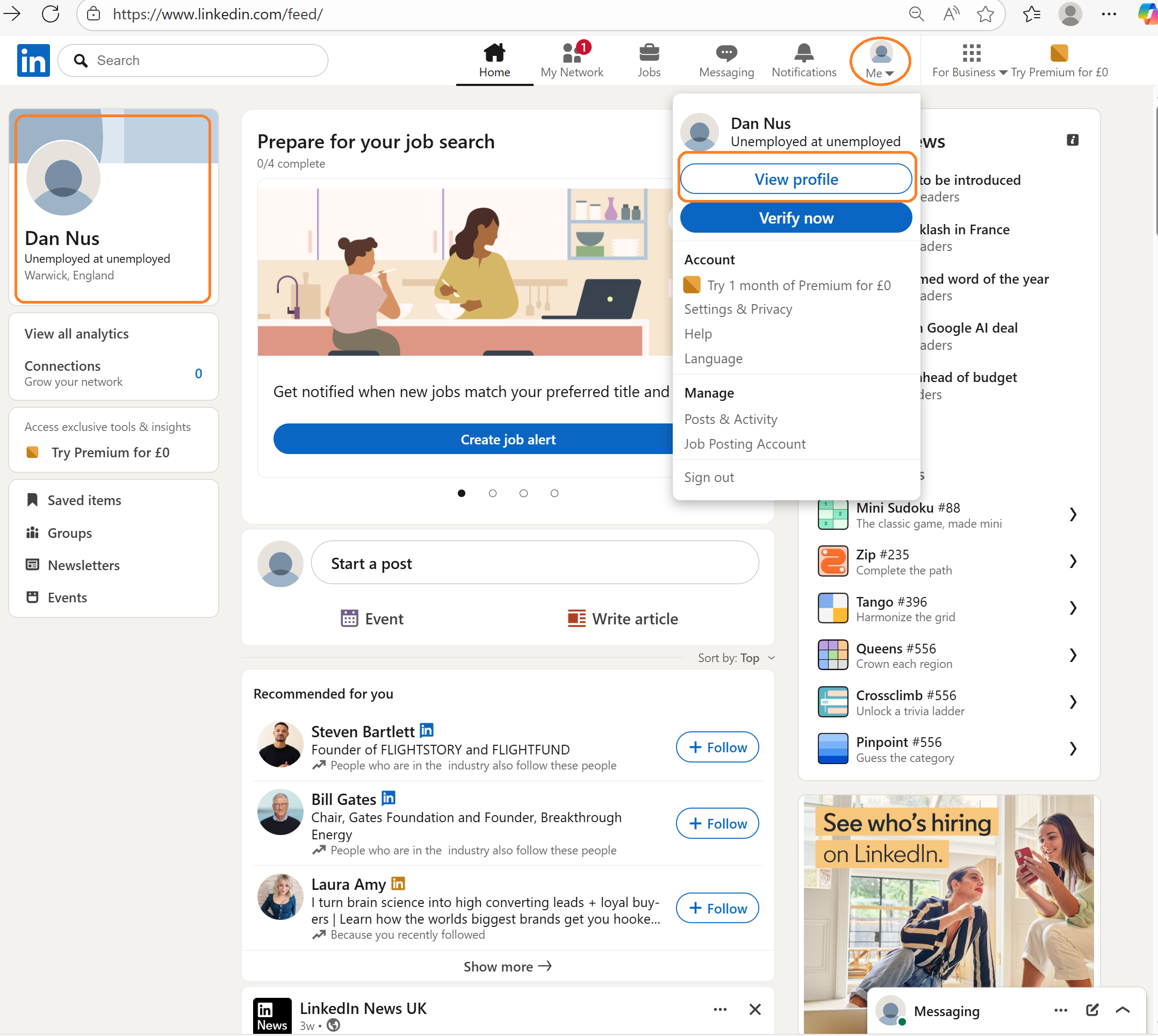Reload the page with refresh icon
The width and height of the screenshot is (1158, 1036).
point(51,13)
